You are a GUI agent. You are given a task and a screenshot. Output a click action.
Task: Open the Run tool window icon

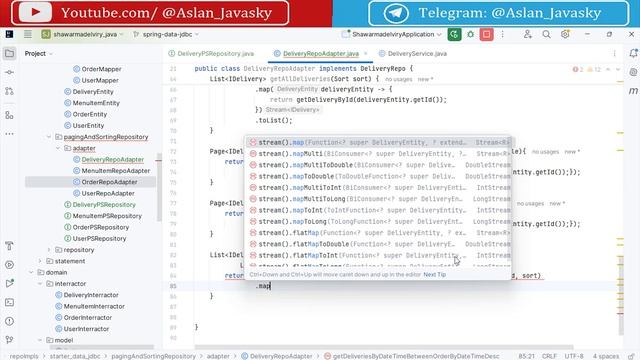coord(9,283)
